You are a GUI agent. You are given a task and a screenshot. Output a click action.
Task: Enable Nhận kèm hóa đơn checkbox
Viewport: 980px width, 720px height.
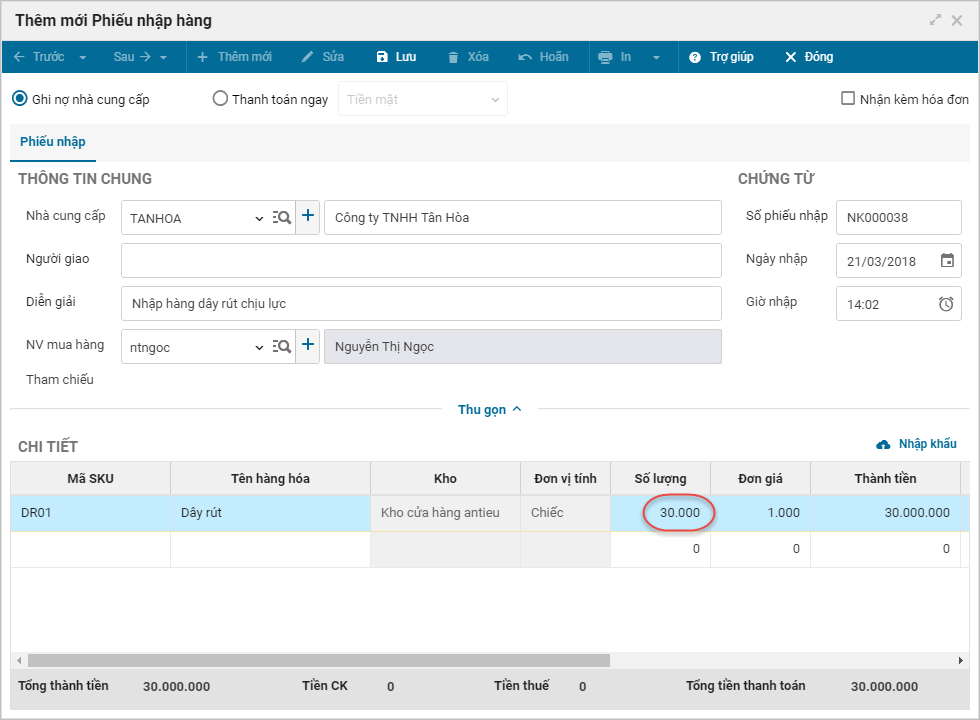(x=848, y=99)
